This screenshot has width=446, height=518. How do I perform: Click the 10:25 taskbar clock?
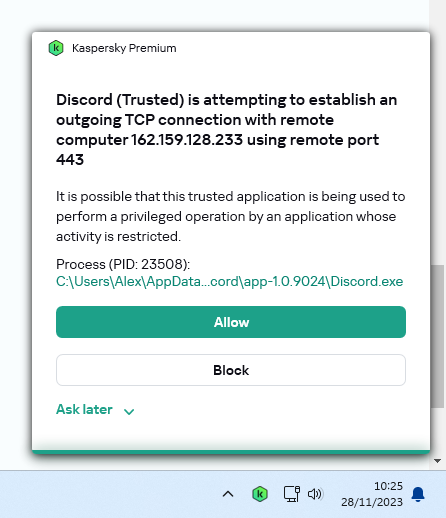(388, 486)
